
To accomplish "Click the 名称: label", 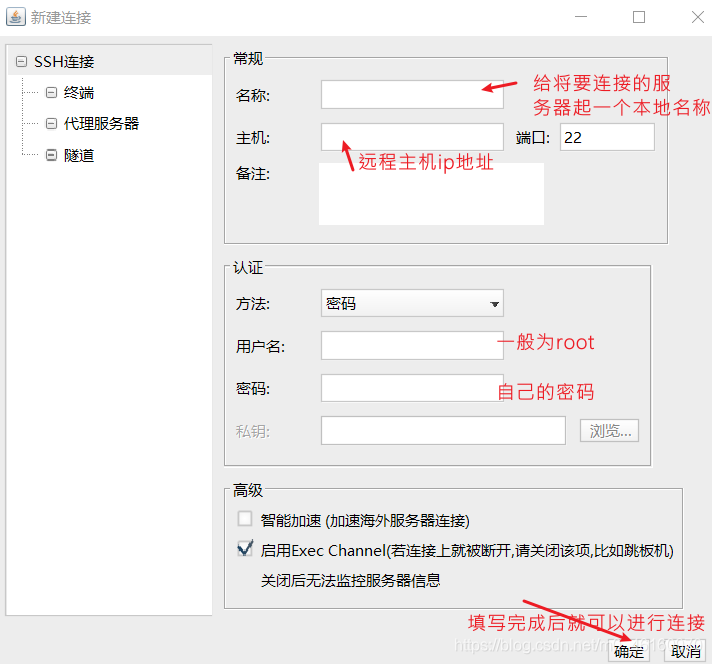I will coord(253,95).
